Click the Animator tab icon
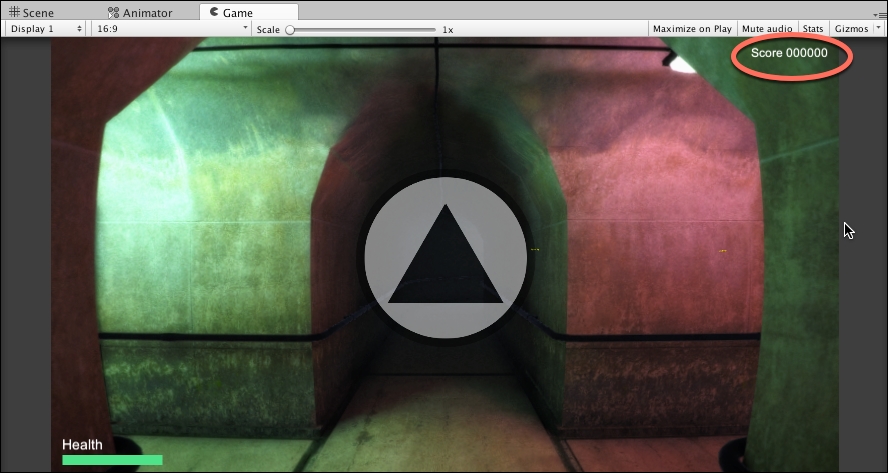This screenshot has height=473, width=888. pos(114,12)
